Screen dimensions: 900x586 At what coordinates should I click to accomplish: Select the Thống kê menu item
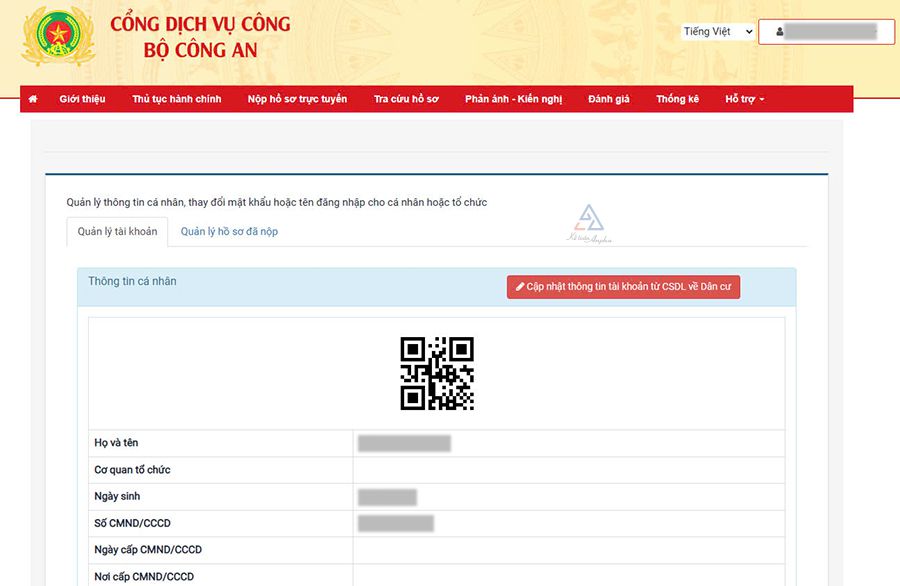click(677, 99)
